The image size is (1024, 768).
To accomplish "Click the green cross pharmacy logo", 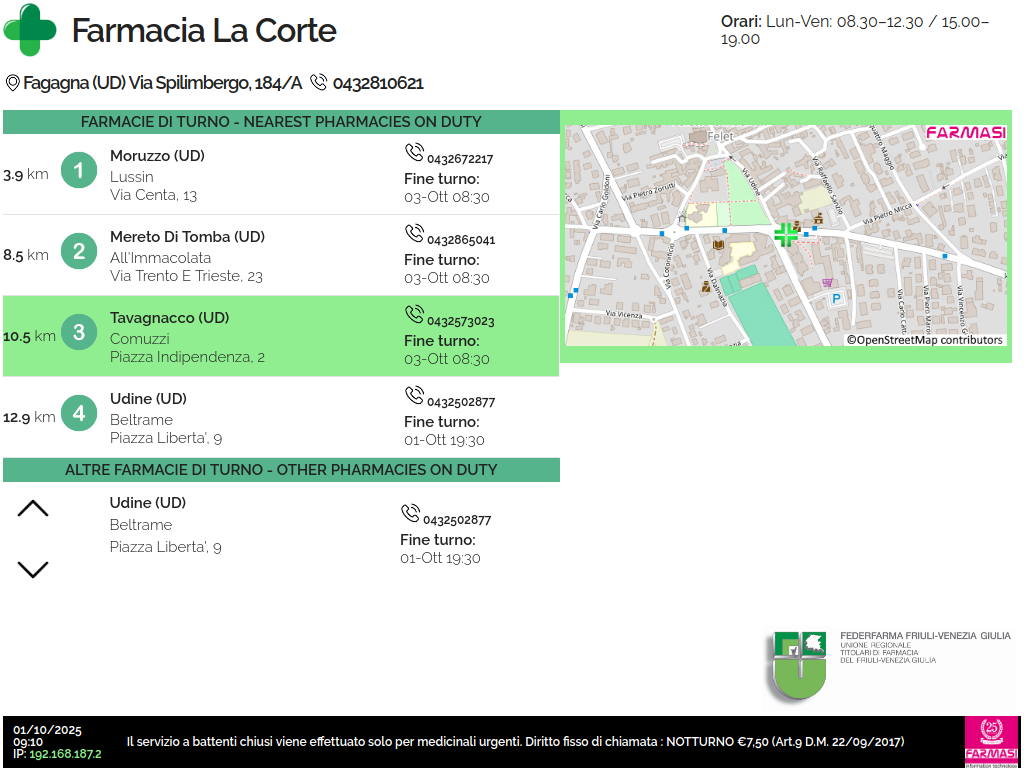I will tap(31, 30).
